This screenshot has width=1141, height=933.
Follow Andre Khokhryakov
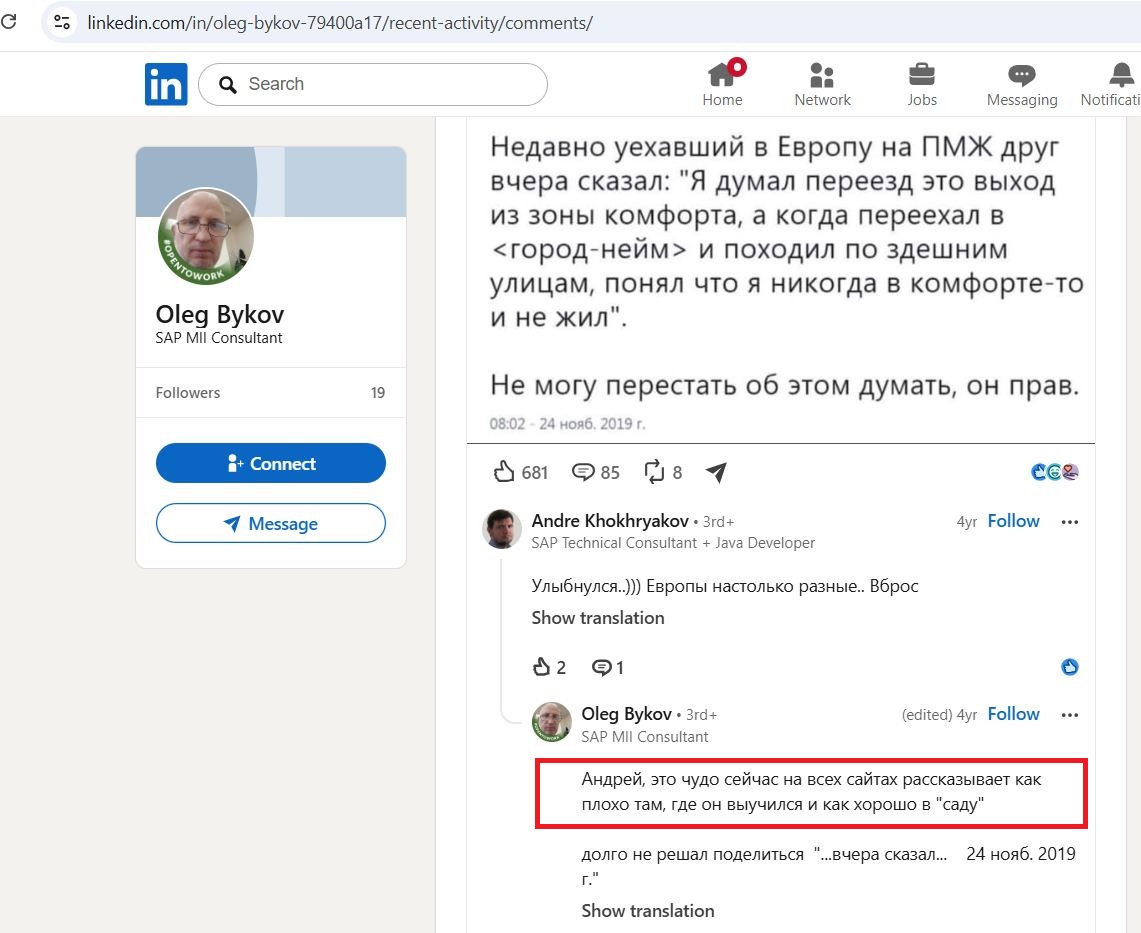1014,521
